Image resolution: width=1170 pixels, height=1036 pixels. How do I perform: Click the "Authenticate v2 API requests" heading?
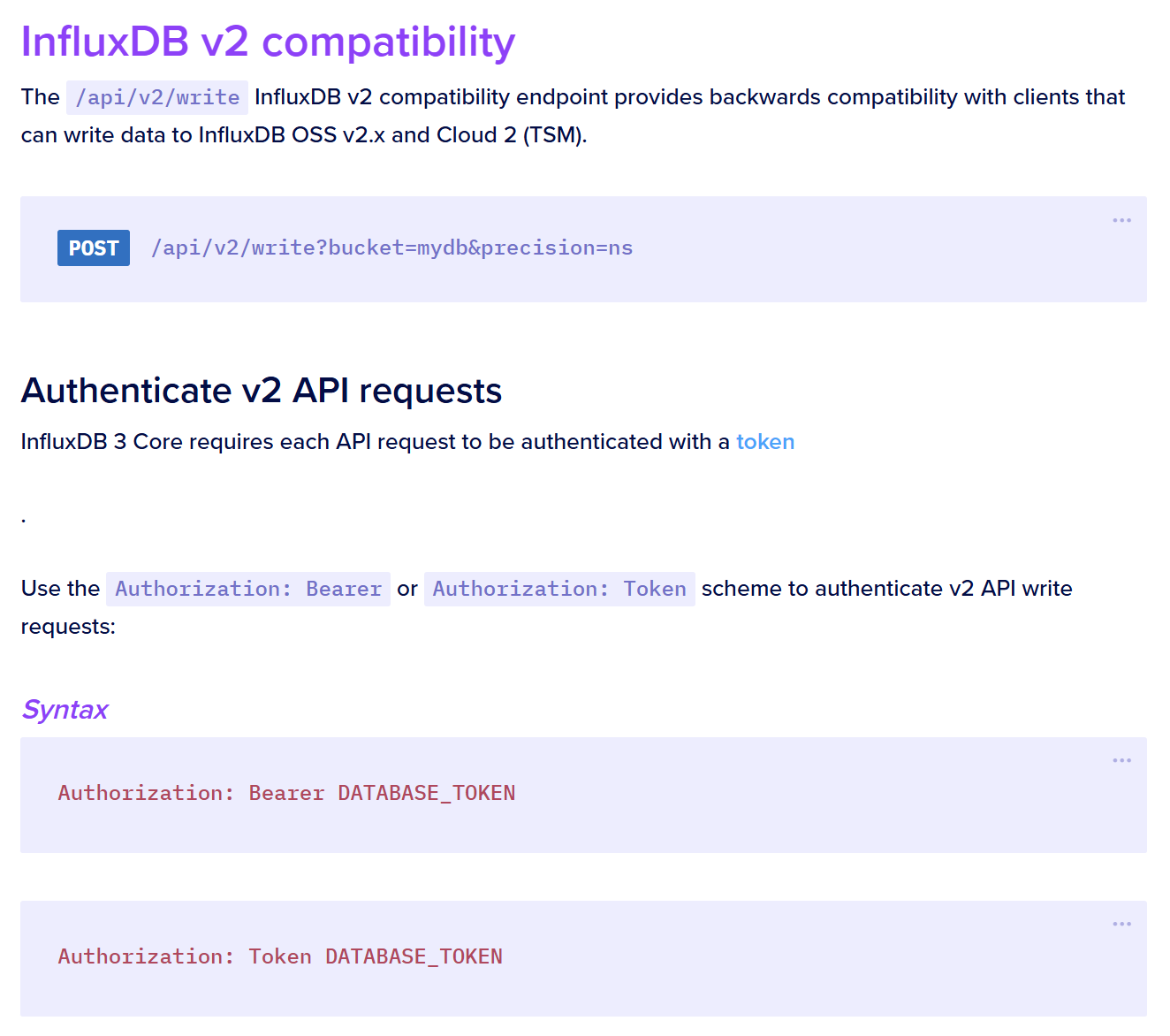tap(262, 391)
